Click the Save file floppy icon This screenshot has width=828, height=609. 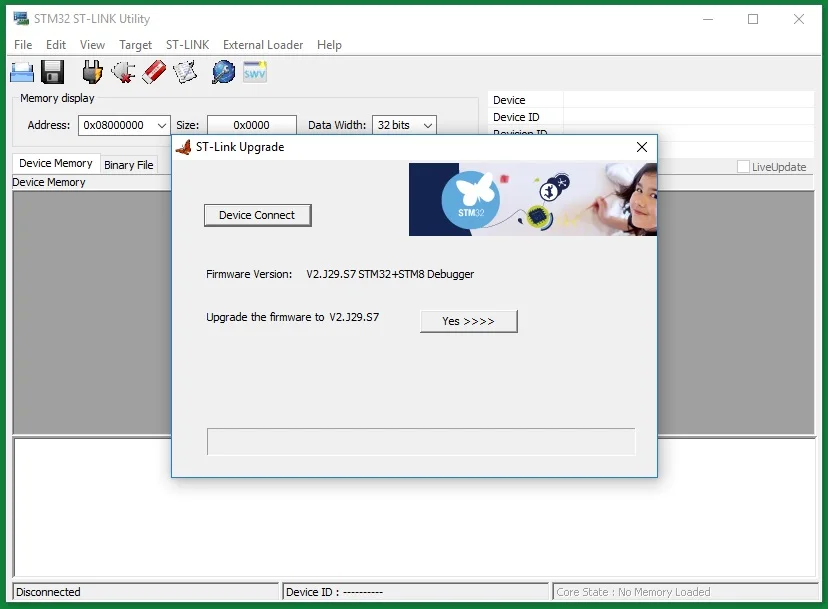click(x=53, y=72)
